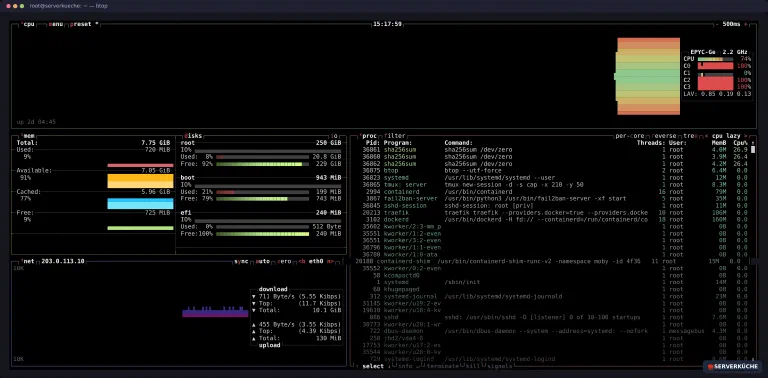The height and width of the screenshot is (378, 768).
Task: Open the process filter field
Action: [395, 136]
